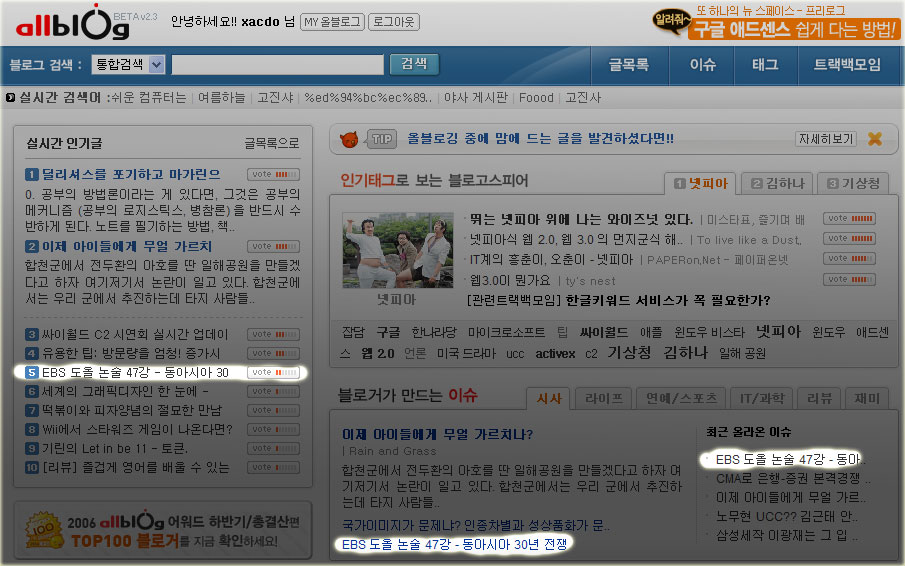Click the 로그아웃 logout button
Viewport: 905px width, 566px height.
pyautogui.click(x=394, y=22)
